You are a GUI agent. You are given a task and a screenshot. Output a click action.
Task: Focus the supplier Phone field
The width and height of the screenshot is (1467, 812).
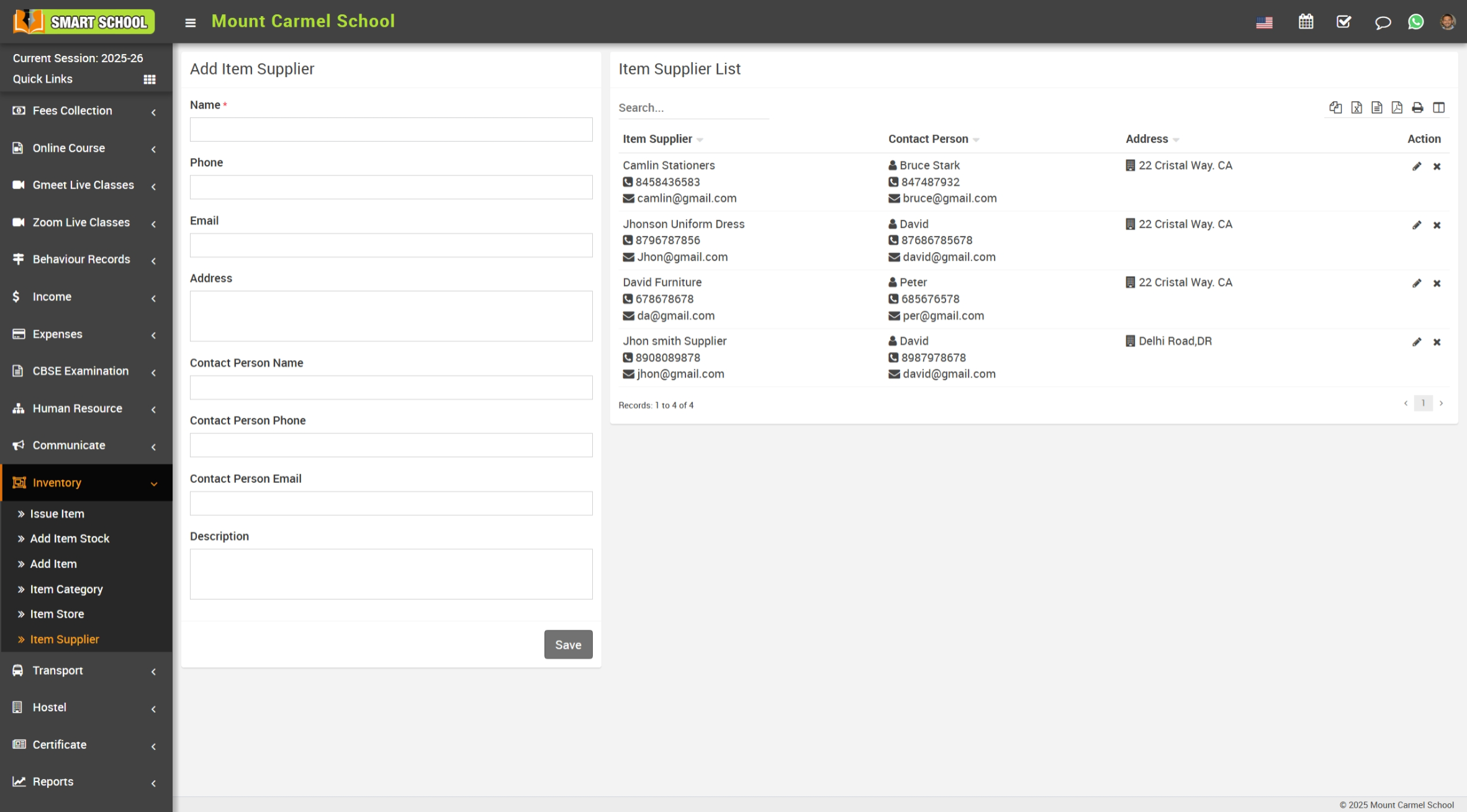point(391,187)
